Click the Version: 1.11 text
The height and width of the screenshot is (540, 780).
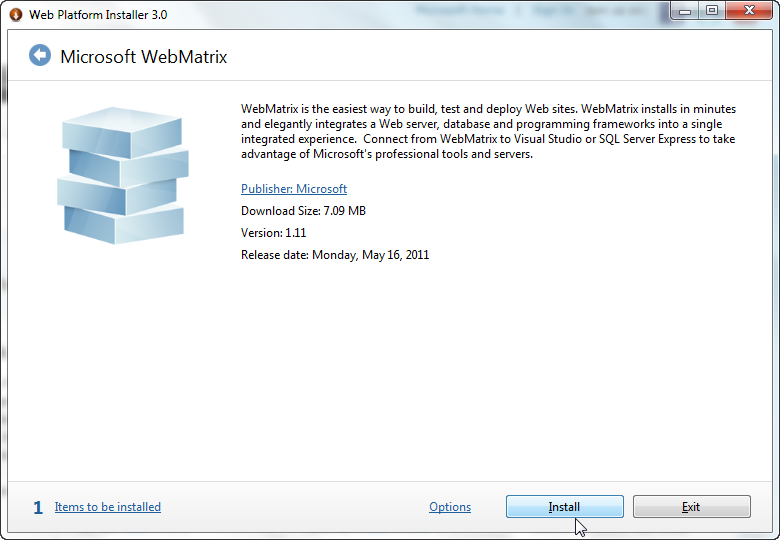click(x=274, y=233)
